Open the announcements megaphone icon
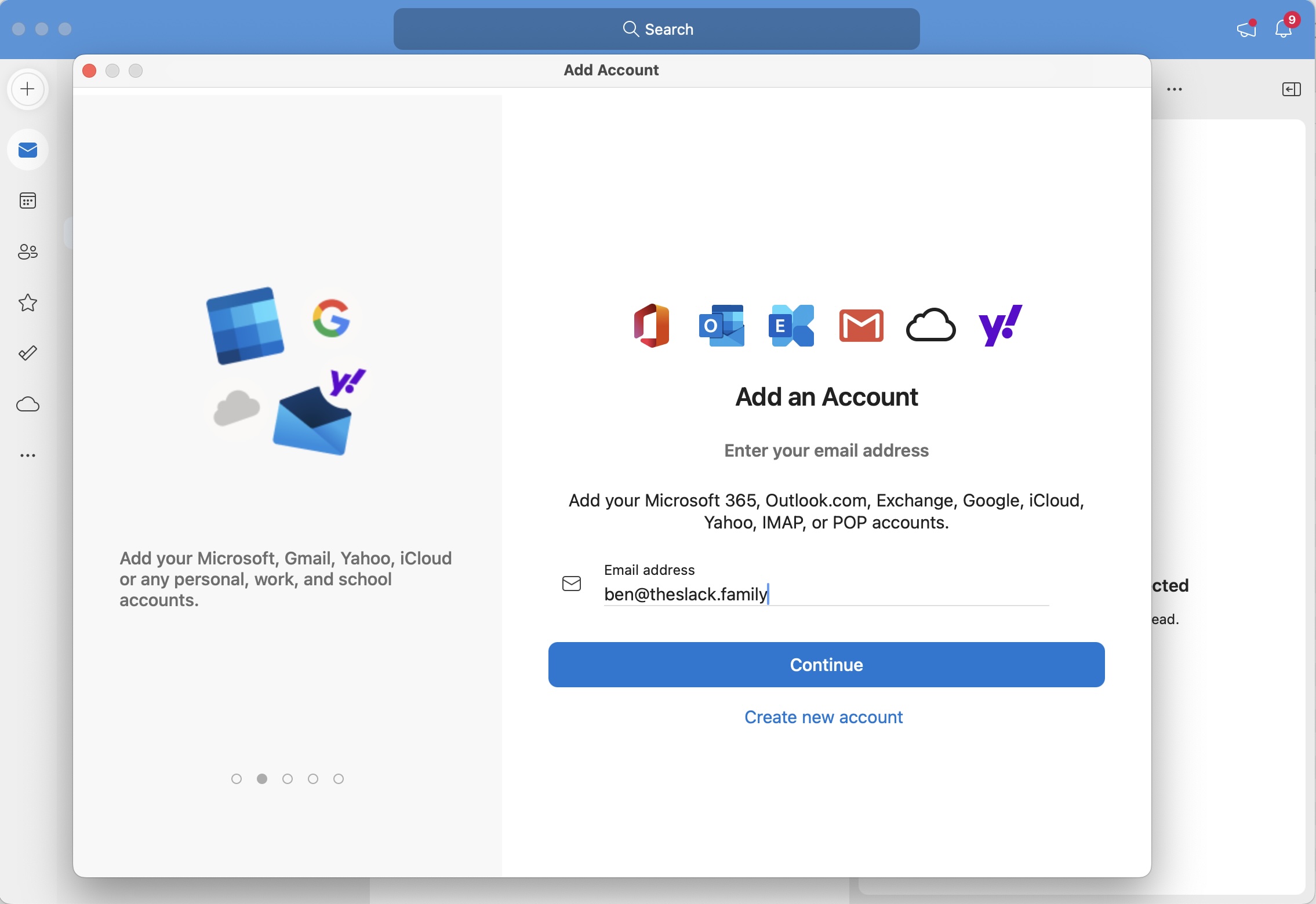The height and width of the screenshot is (904, 1316). coord(1246,28)
